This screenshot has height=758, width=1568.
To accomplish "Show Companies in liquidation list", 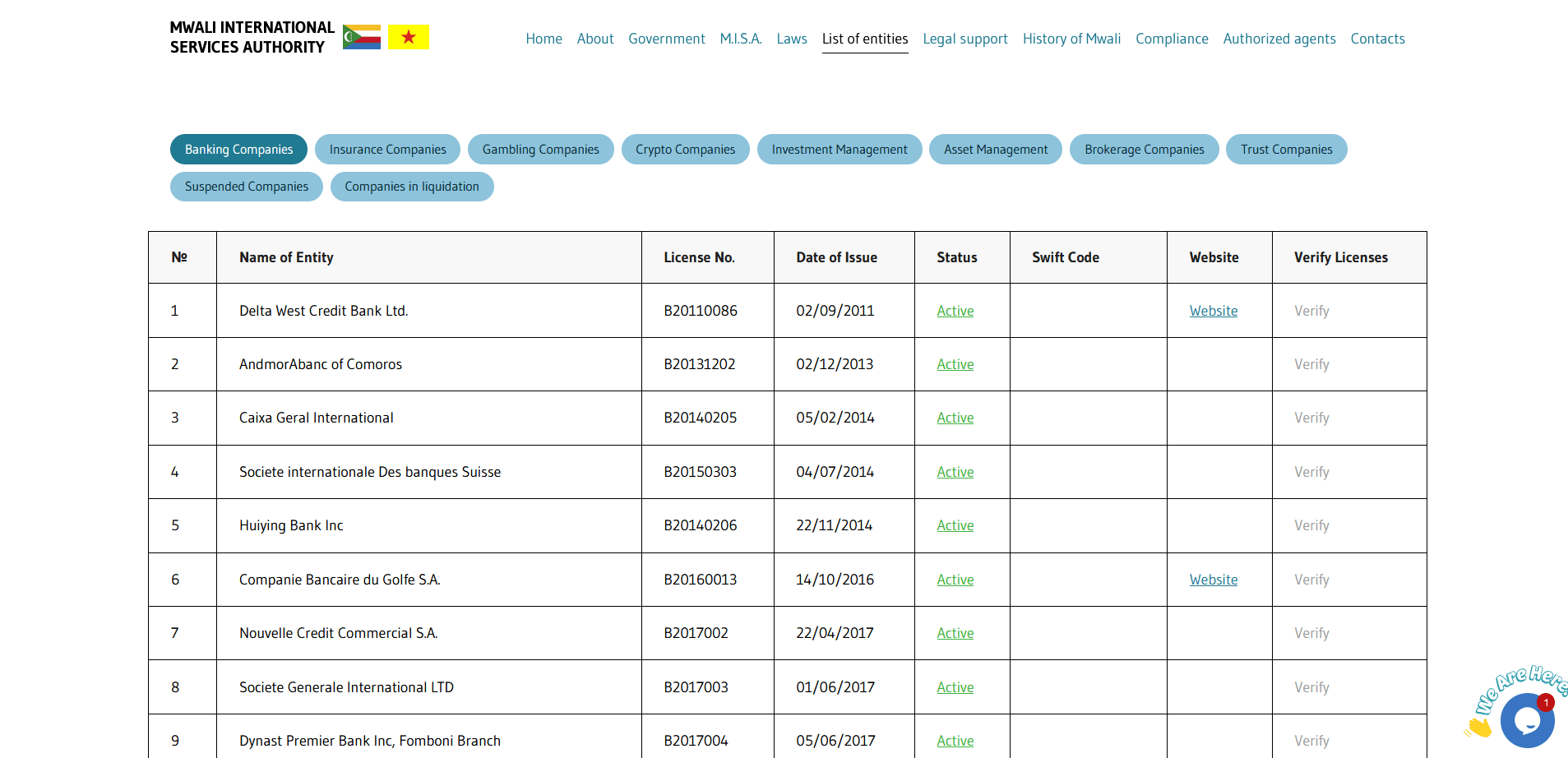I will 411,187.
